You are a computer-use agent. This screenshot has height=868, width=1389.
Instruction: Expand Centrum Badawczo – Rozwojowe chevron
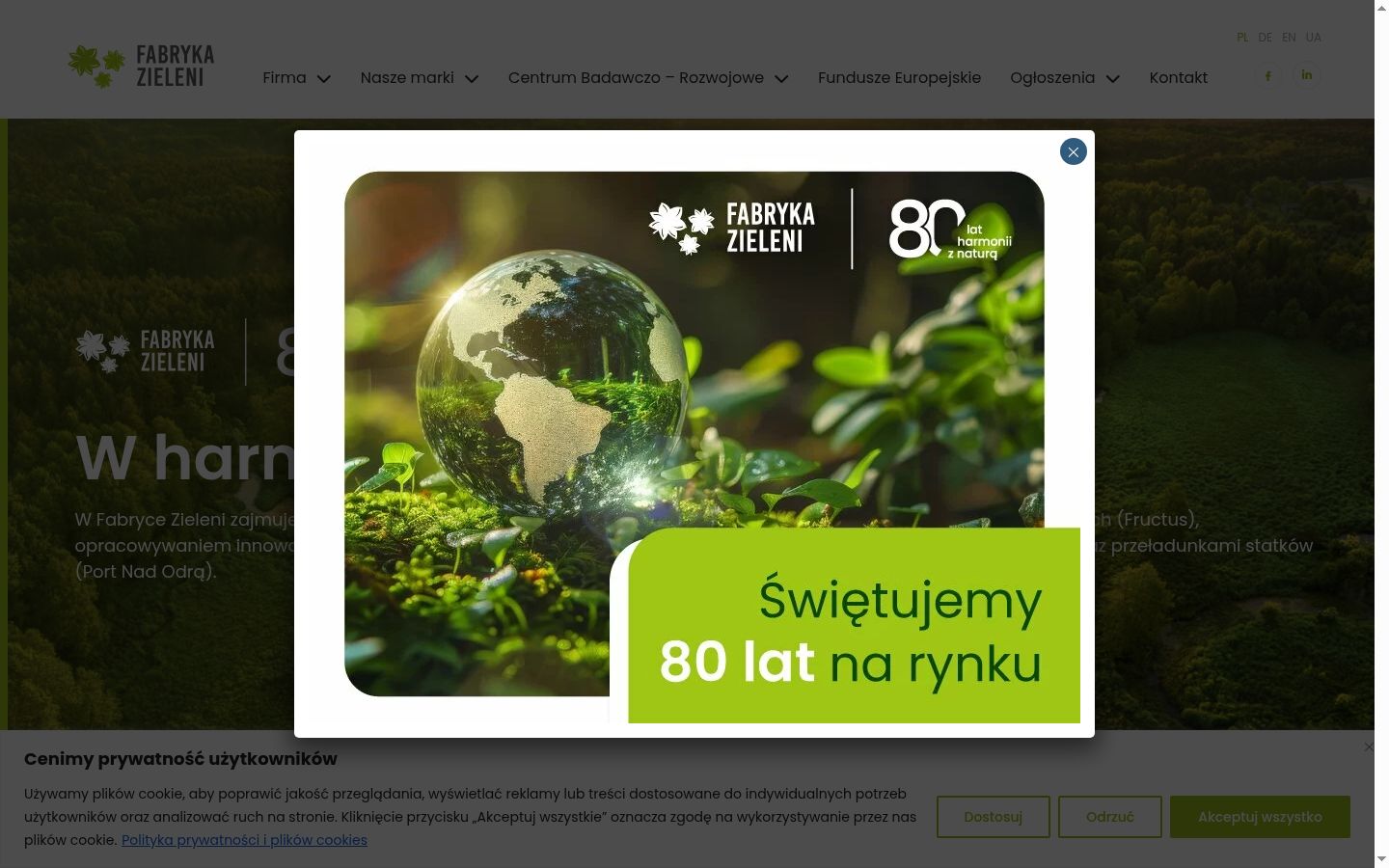click(781, 78)
